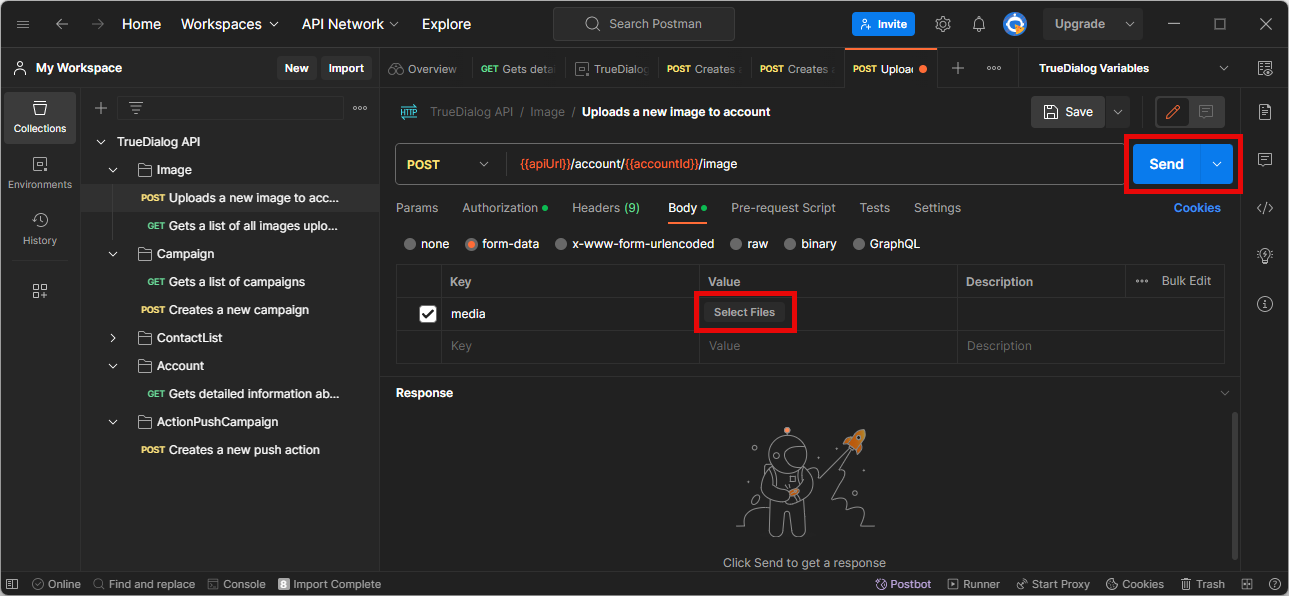Switch to the Params tab
The width and height of the screenshot is (1289, 596).
pyautogui.click(x=417, y=208)
